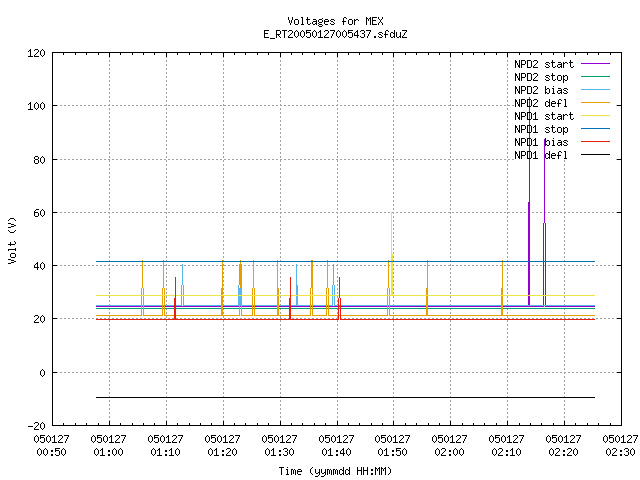Click the purple NPD2 start legend line
Screen dimensions: 640x480
[x=595, y=64]
